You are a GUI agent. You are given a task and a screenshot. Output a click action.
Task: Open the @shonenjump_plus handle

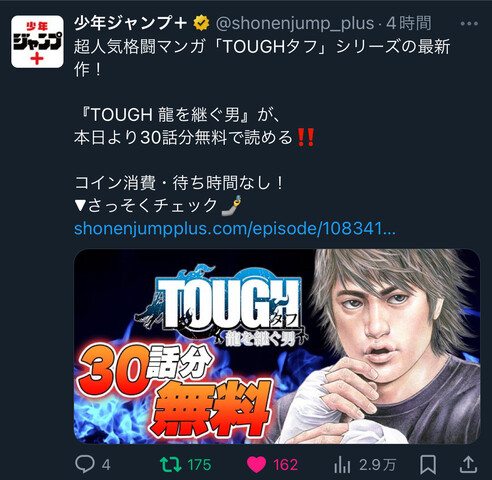[295, 23]
